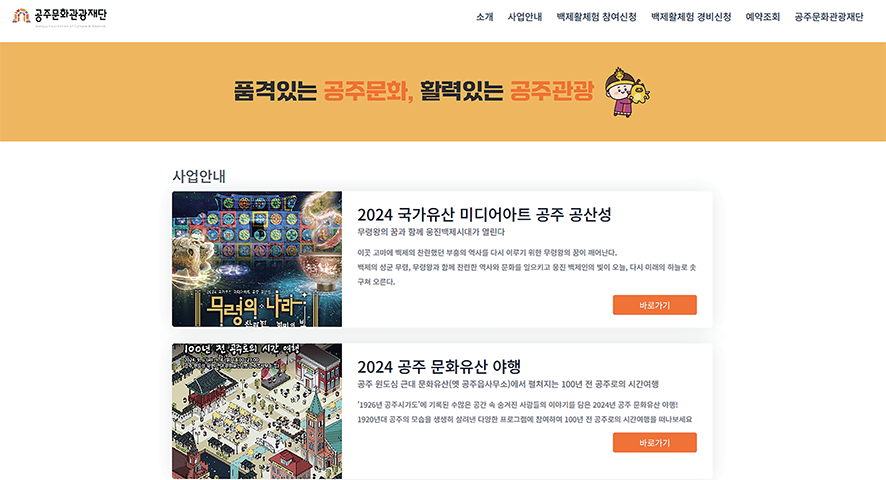This screenshot has height=480, width=886.
Task: Click title 2024 국가유산 미디어아트 공주 공산성
Action: pos(484,214)
